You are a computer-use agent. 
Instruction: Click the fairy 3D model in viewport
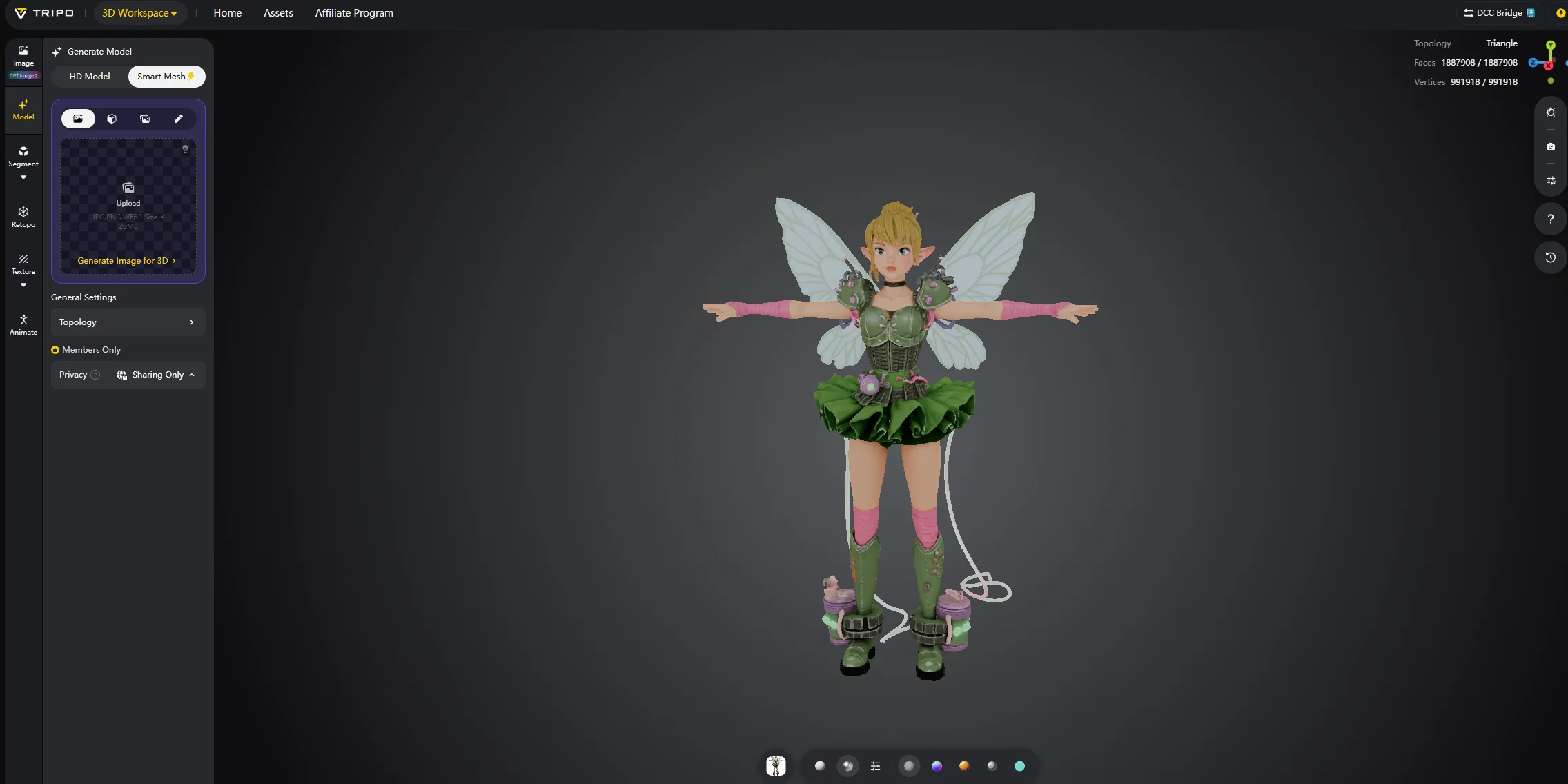(x=899, y=435)
